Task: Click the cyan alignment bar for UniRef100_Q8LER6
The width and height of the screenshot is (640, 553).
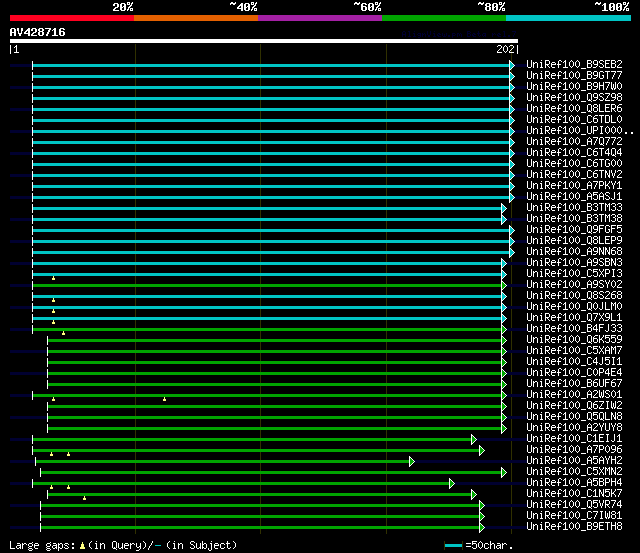Action: 271,109
